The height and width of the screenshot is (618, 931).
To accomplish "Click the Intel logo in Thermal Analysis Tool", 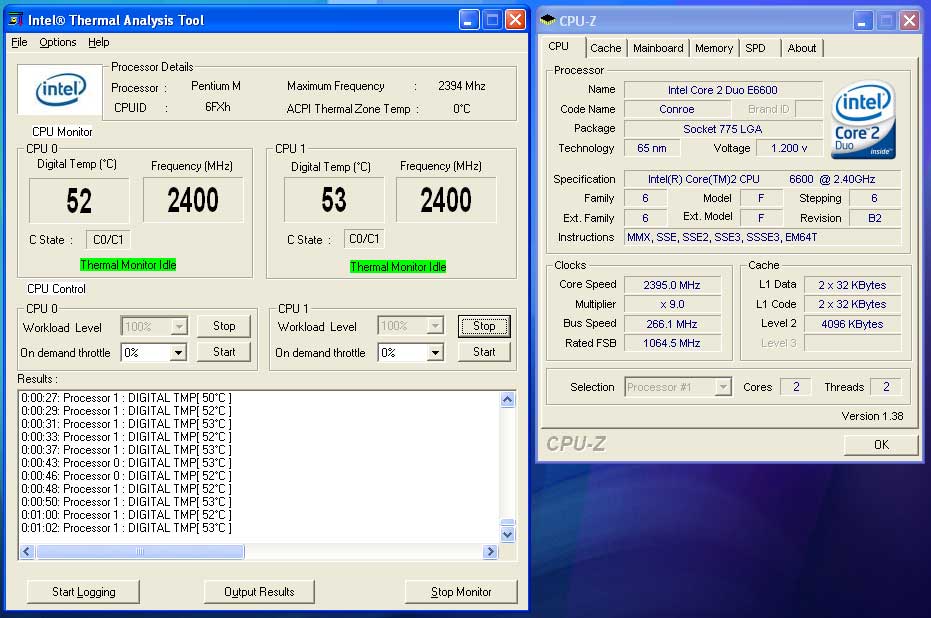I will pos(60,90).
